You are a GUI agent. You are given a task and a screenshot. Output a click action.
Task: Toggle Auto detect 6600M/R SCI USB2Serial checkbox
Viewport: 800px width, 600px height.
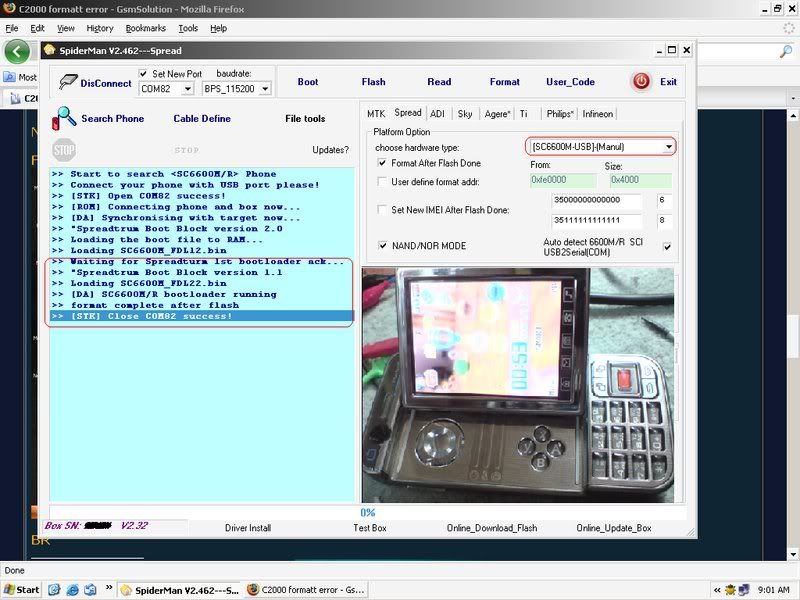click(x=667, y=247)
